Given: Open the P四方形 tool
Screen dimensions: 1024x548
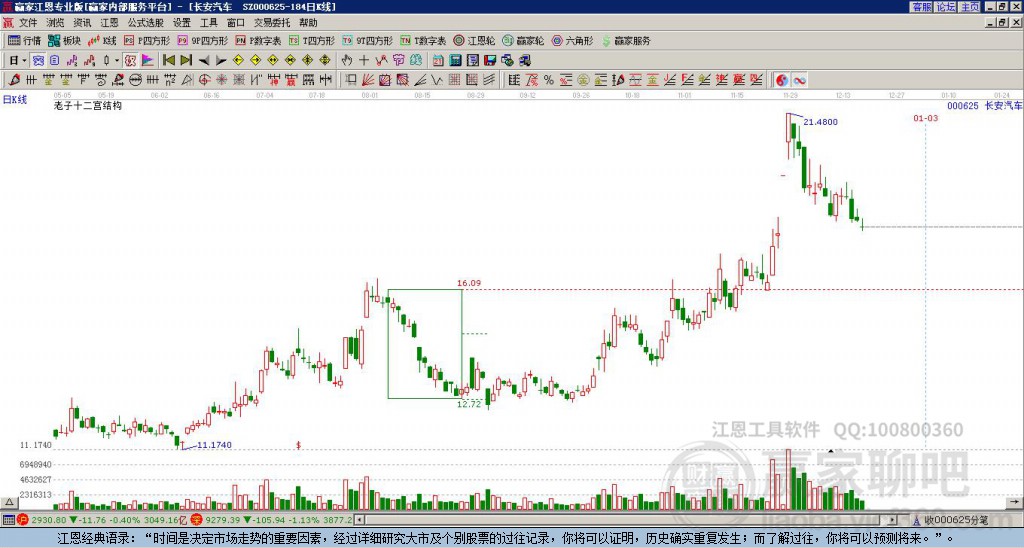Looking at the screenshot, I should [x=147, y=40].
